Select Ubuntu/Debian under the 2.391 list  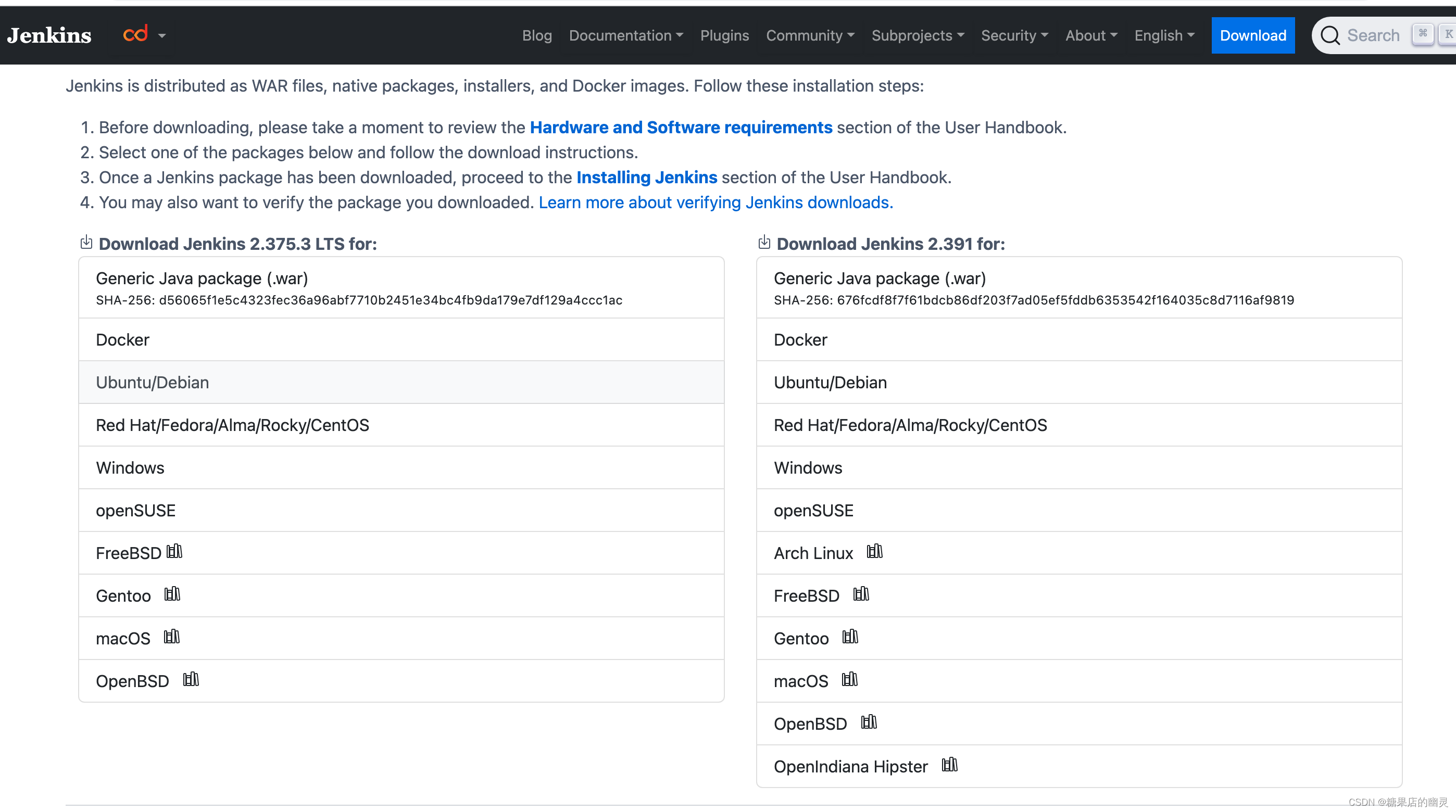coord(1079,383)
